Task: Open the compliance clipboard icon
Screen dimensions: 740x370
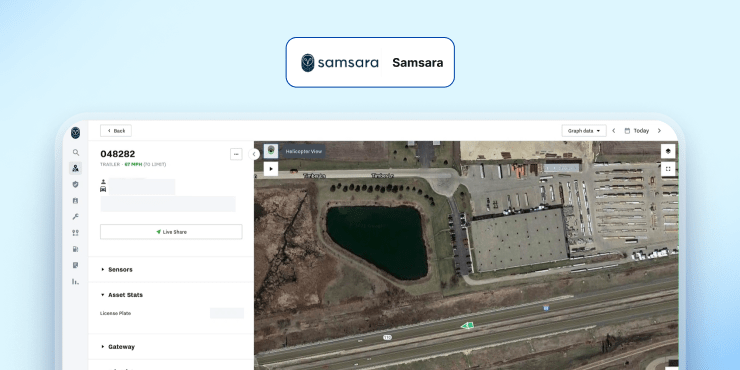Action: coord(76,201)
